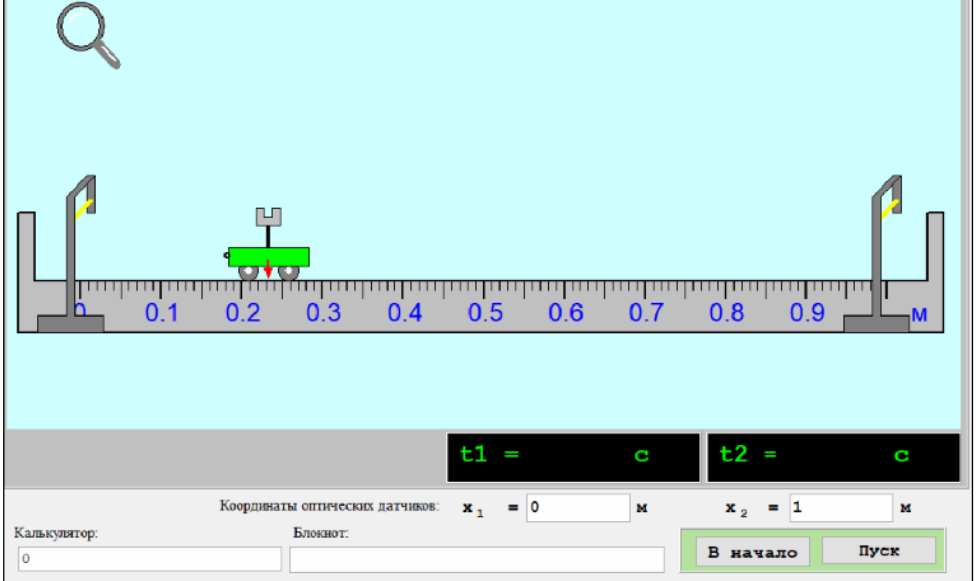Click the gray flag holder atop cart
976x581 pixels.
click(268, 217)
